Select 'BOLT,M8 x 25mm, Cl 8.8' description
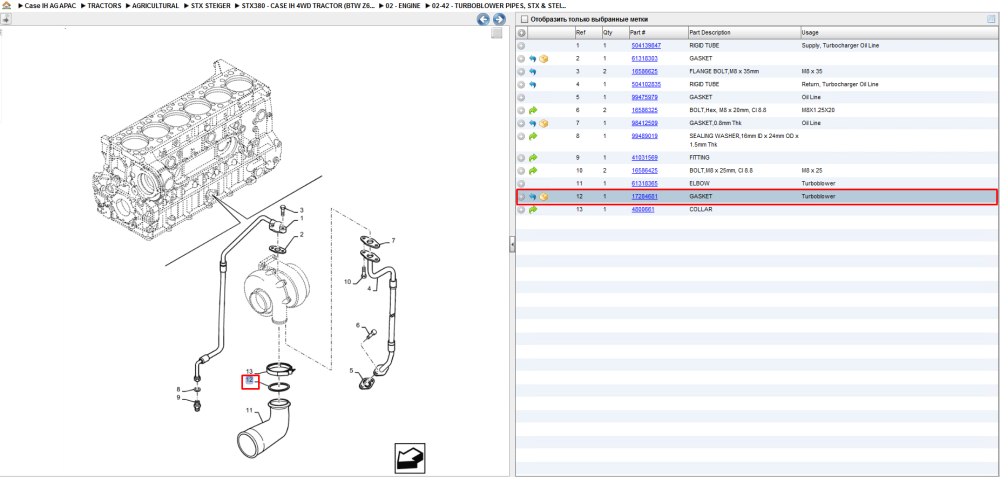The height and width of the screenshot is (477, 1000). (723, 170)
